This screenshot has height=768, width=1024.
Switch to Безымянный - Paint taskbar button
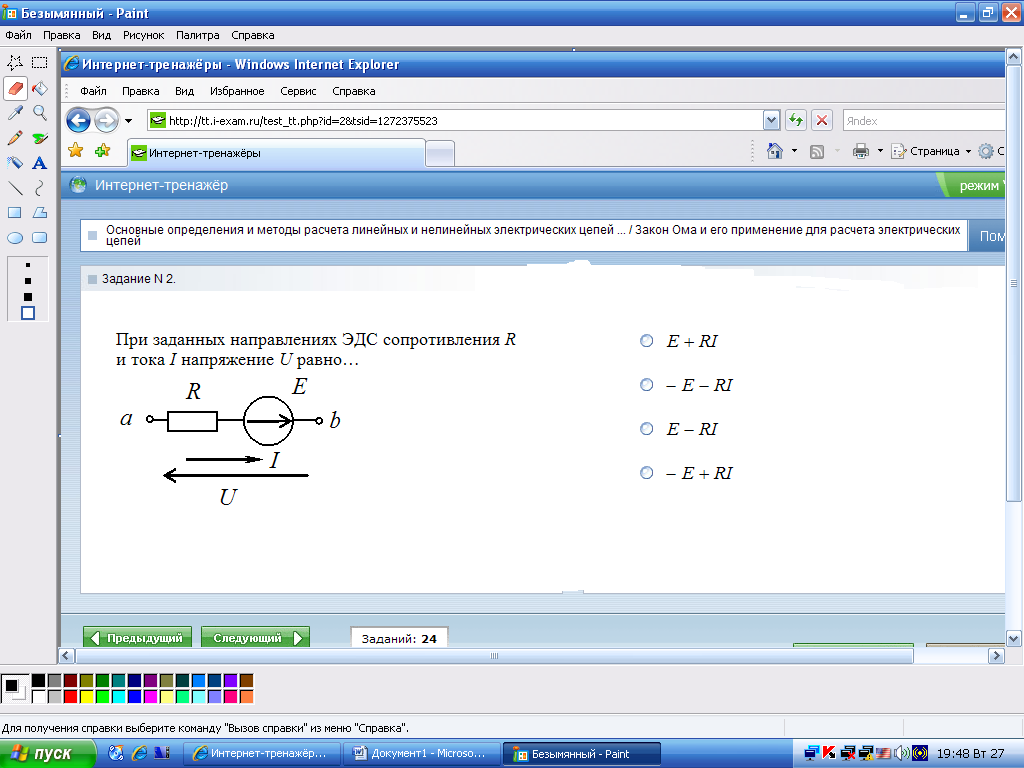pos(582,754)
